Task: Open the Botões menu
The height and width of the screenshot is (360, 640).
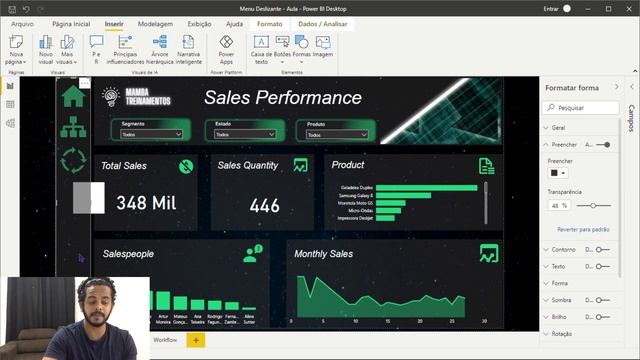Action: 282,49
